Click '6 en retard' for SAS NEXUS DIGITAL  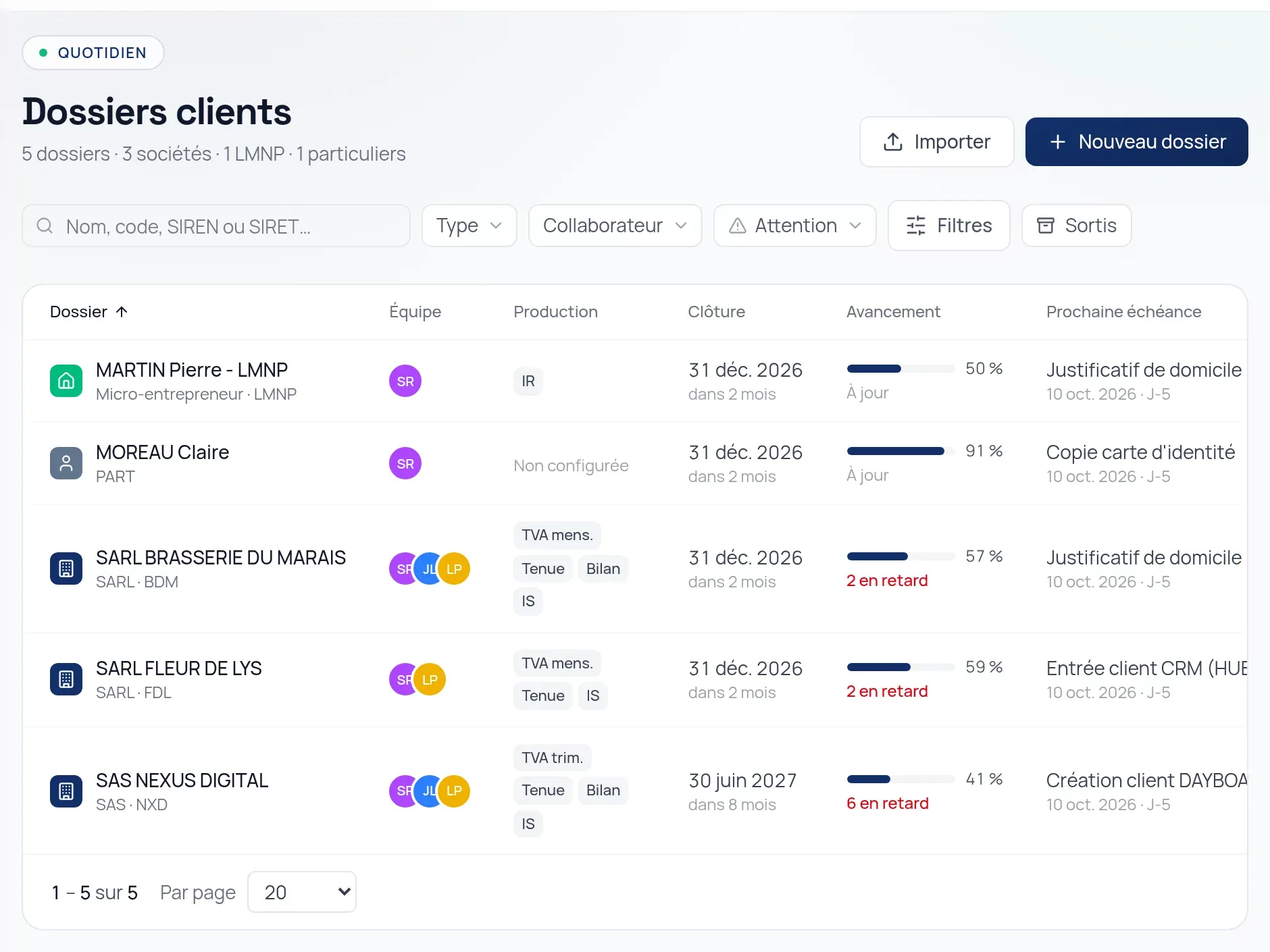click(x=888, y=803)
